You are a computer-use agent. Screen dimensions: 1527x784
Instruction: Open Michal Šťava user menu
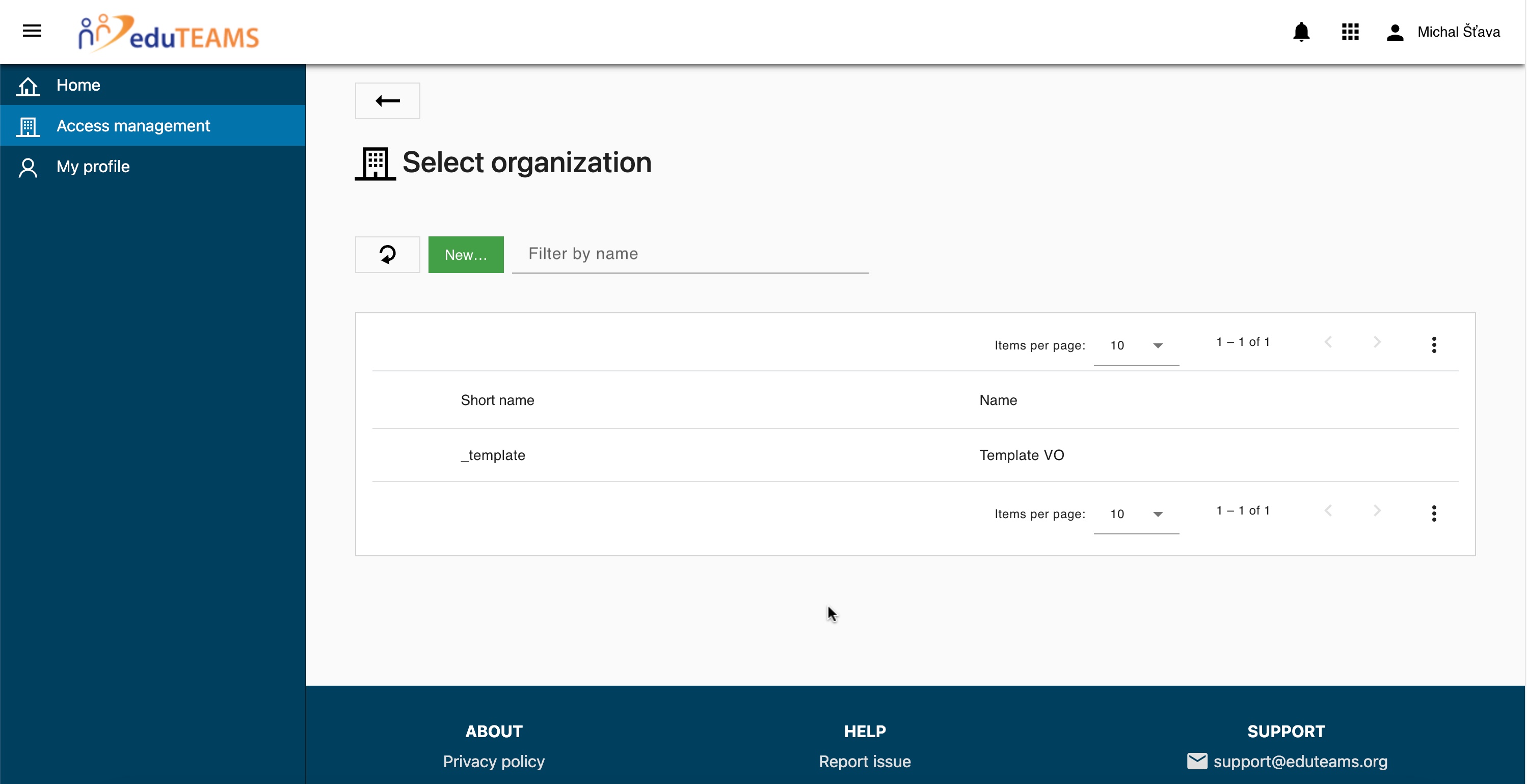click(x=1458, y=32)
